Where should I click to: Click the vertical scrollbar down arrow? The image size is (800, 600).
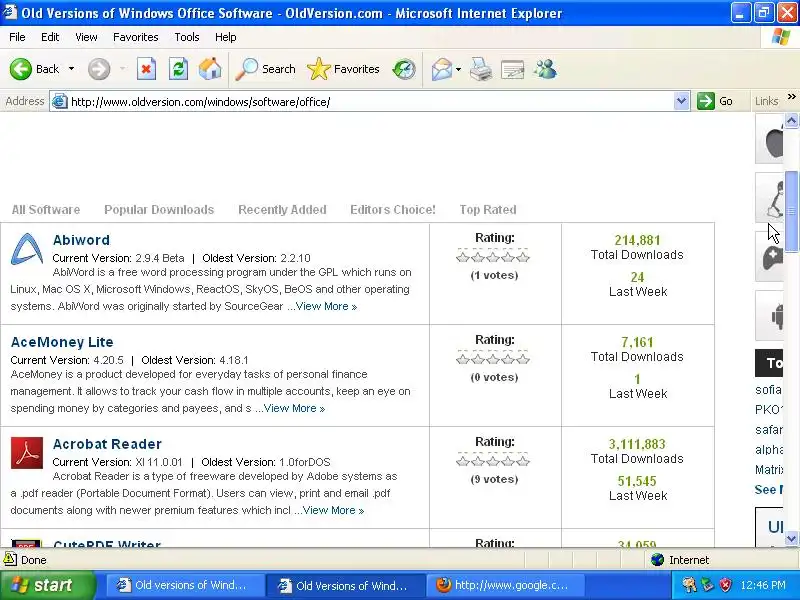[791, 538]
